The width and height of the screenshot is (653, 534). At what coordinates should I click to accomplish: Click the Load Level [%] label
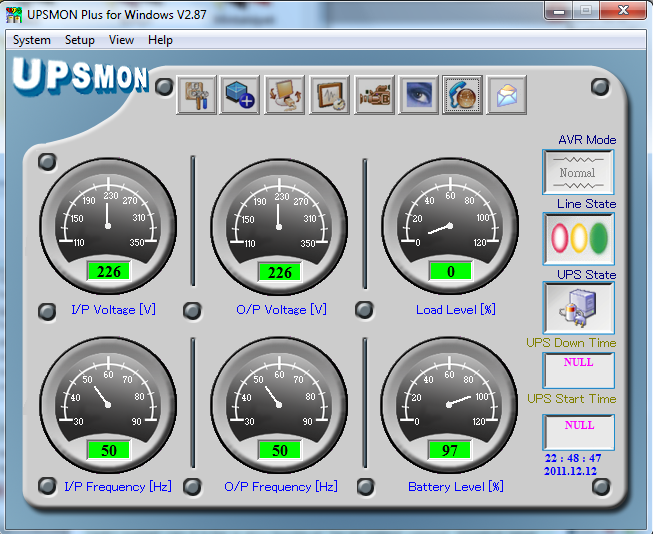[x=456, y=309]
